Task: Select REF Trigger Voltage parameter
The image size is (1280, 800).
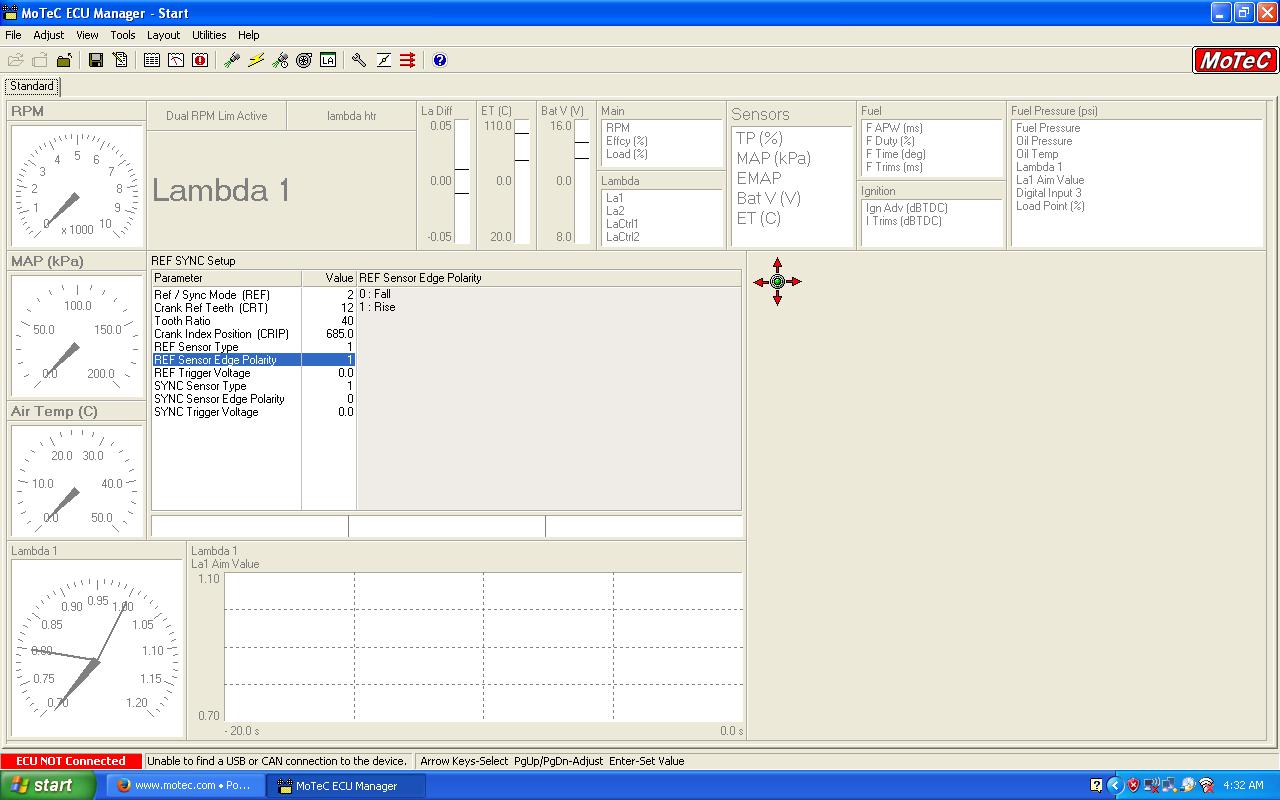Action: 254,373
